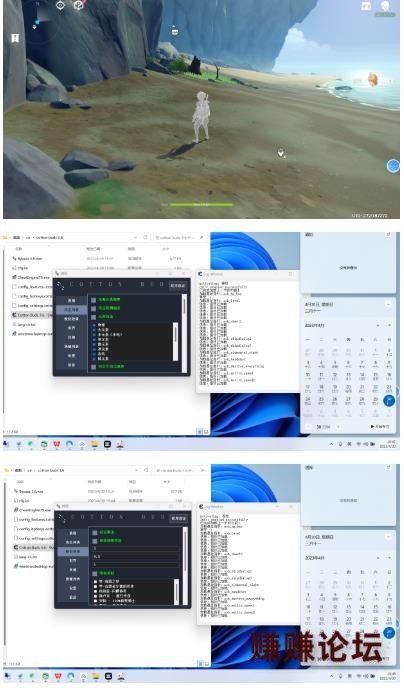This screenshot has width=404, height=688.
Task: Tick the second white checkbox in bottom Cotton Buds list
Action: pos(96,587)
